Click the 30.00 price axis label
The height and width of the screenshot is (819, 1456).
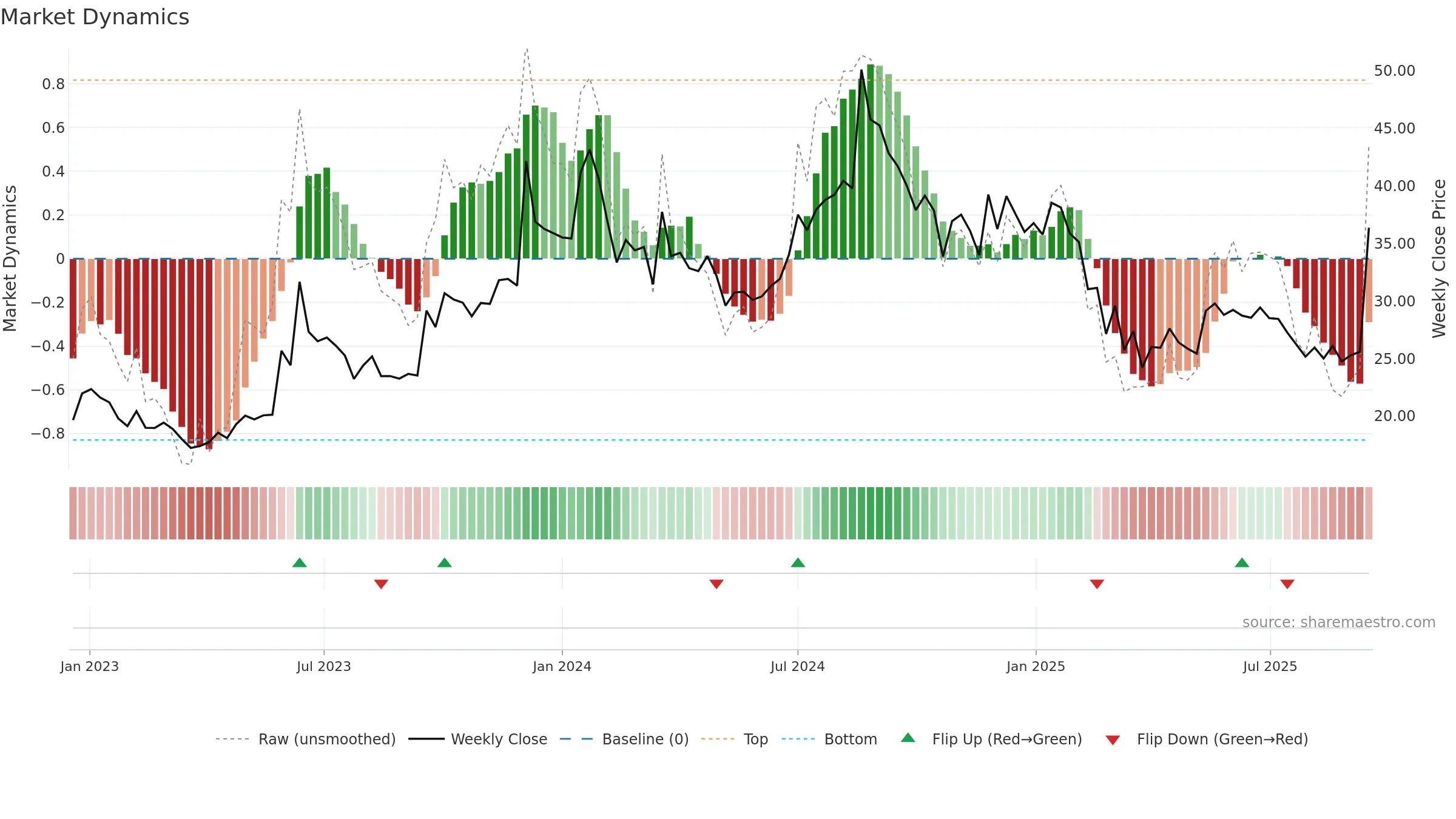click(1394, 302)
